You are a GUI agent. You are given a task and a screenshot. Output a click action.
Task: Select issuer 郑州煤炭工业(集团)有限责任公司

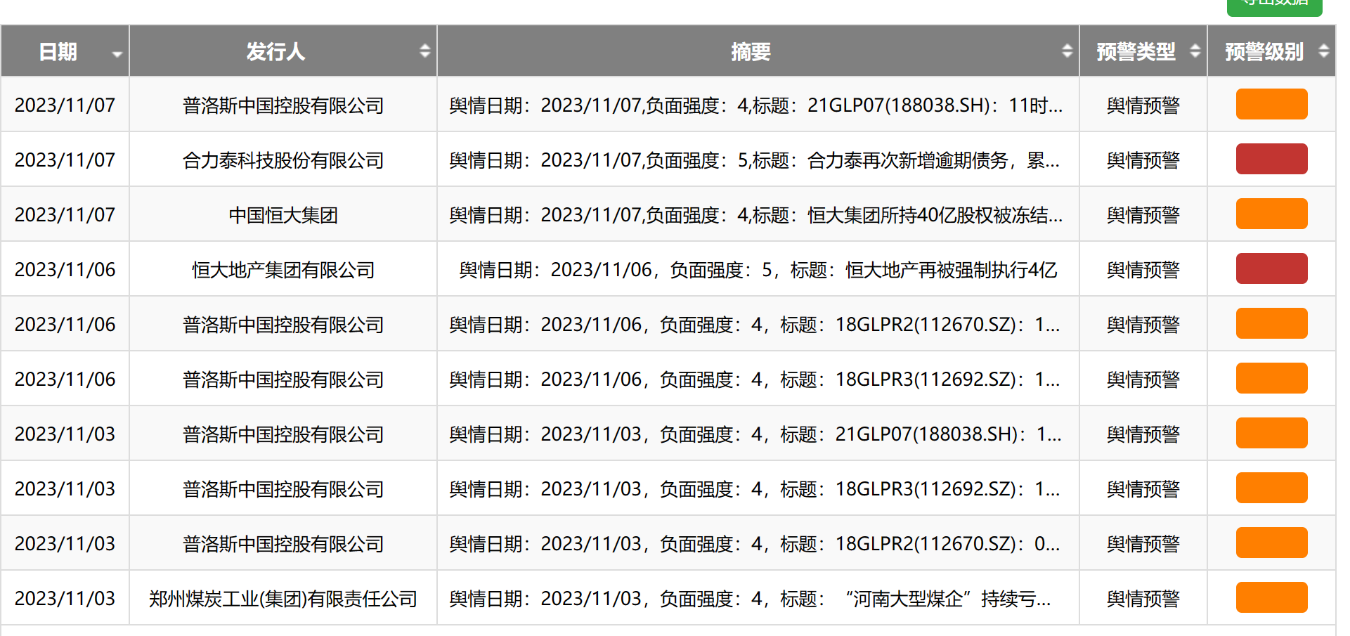[283, 599]
